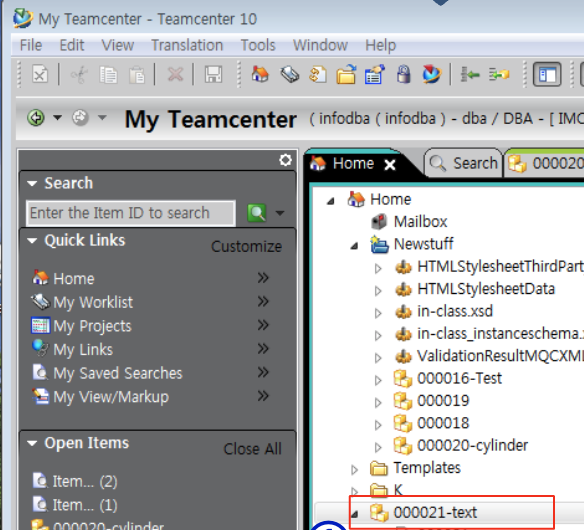584x530 pixels.
Task: Click the chevron next to My Projects
Action: click(263, 325)
